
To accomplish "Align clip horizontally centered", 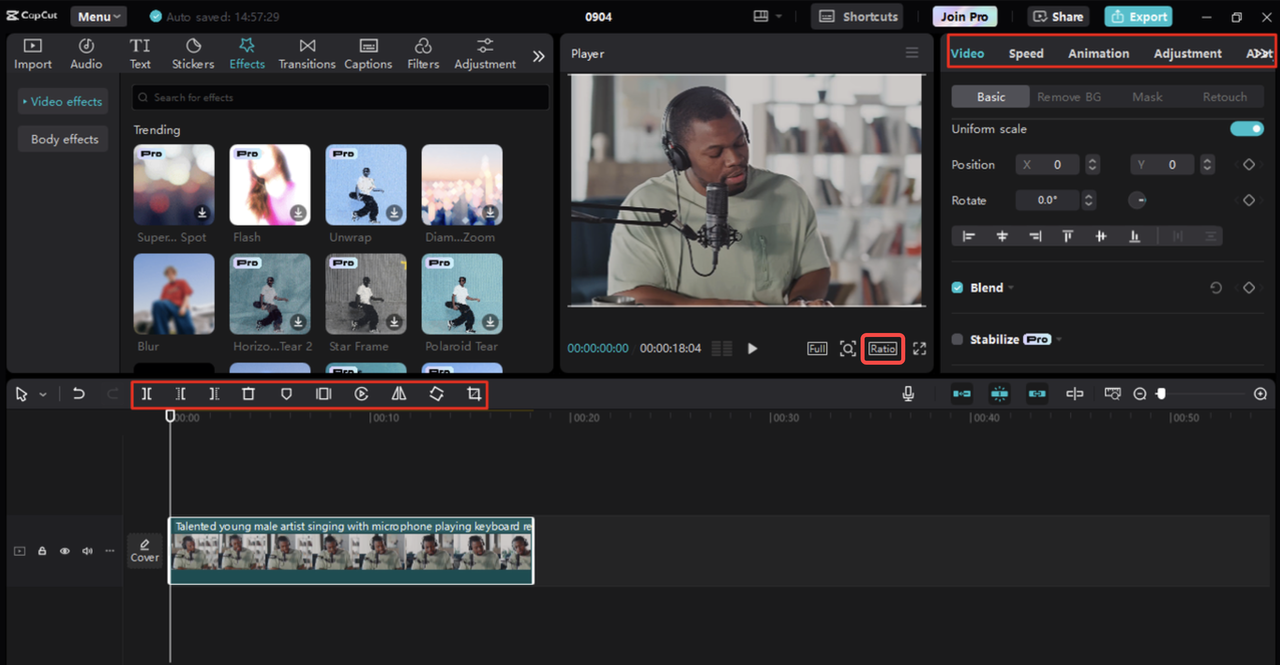I will tap(1002, 236).
